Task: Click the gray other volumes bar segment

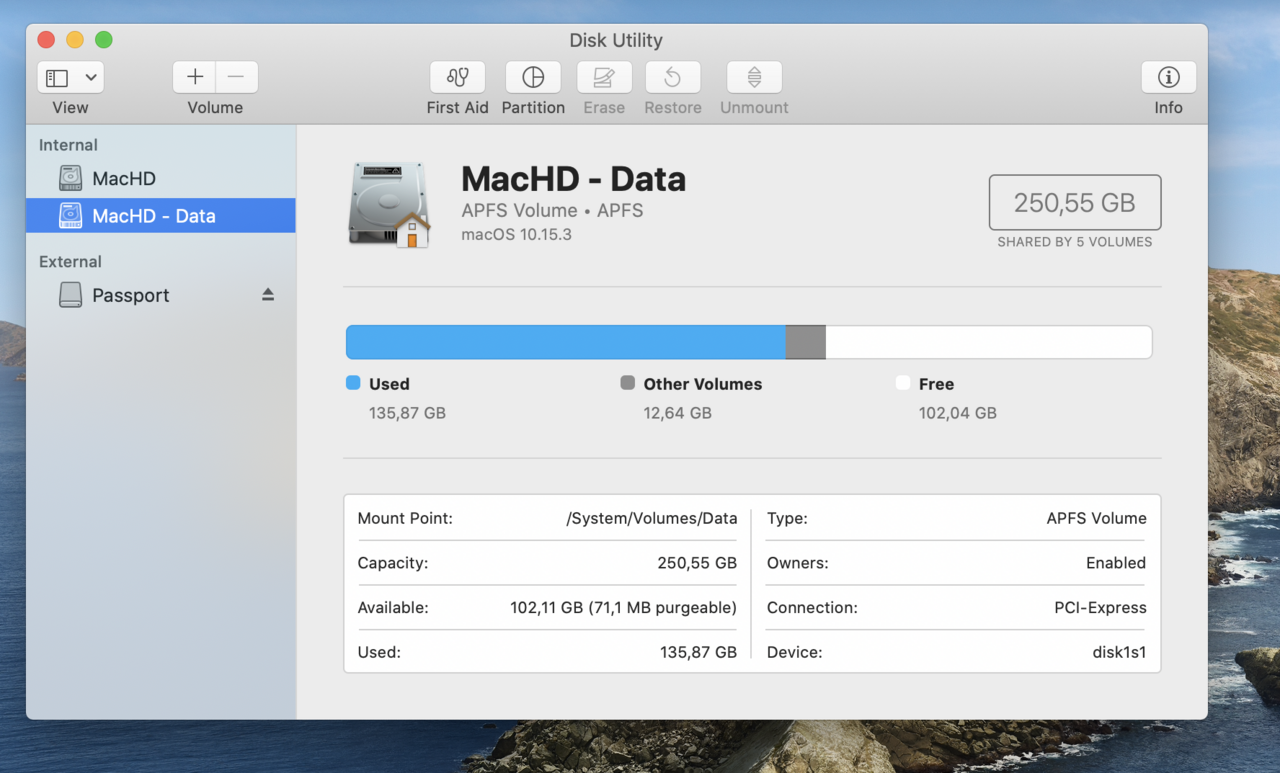Action: [x=806, y=342]
